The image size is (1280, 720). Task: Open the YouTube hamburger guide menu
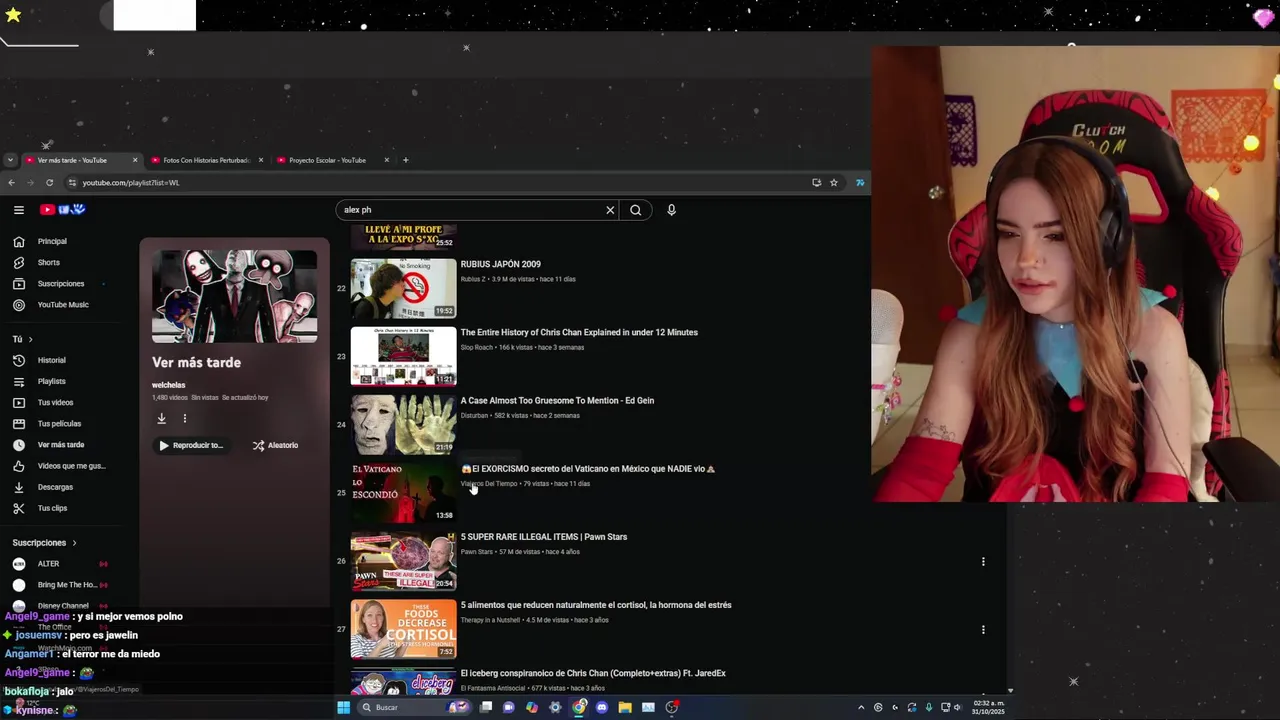point(18,210)
